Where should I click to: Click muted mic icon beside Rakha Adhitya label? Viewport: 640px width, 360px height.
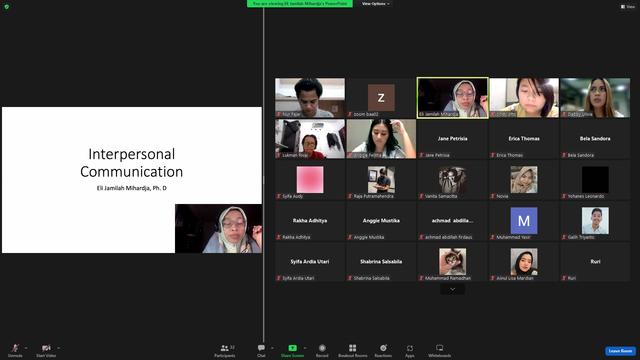point(279,237)
